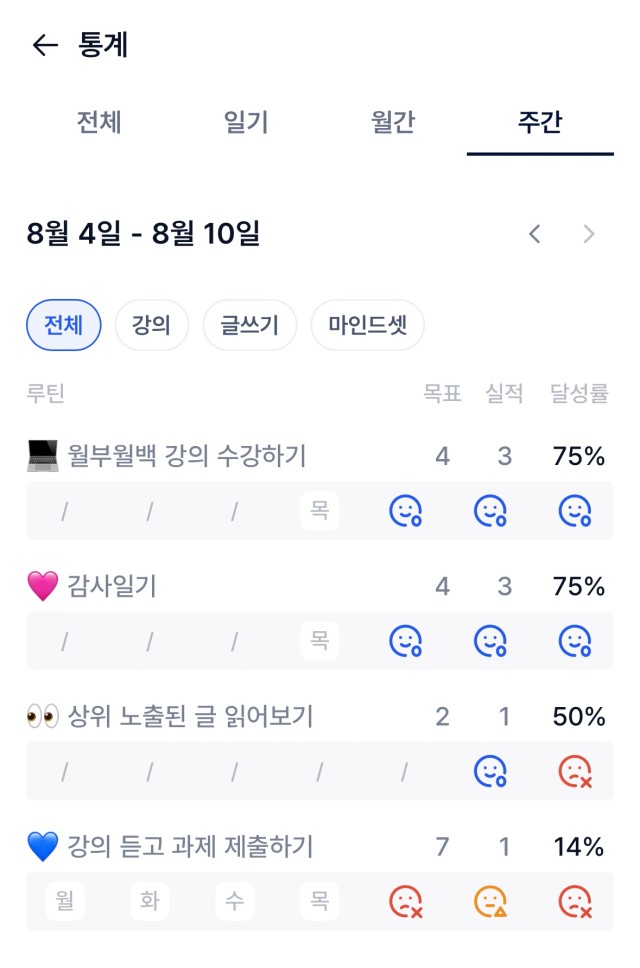The width and height of the screenshot is (640, 968).
Task: Click the laptop icon of 월부월백 강의 수강하기
Action: [x=43, y=456]
